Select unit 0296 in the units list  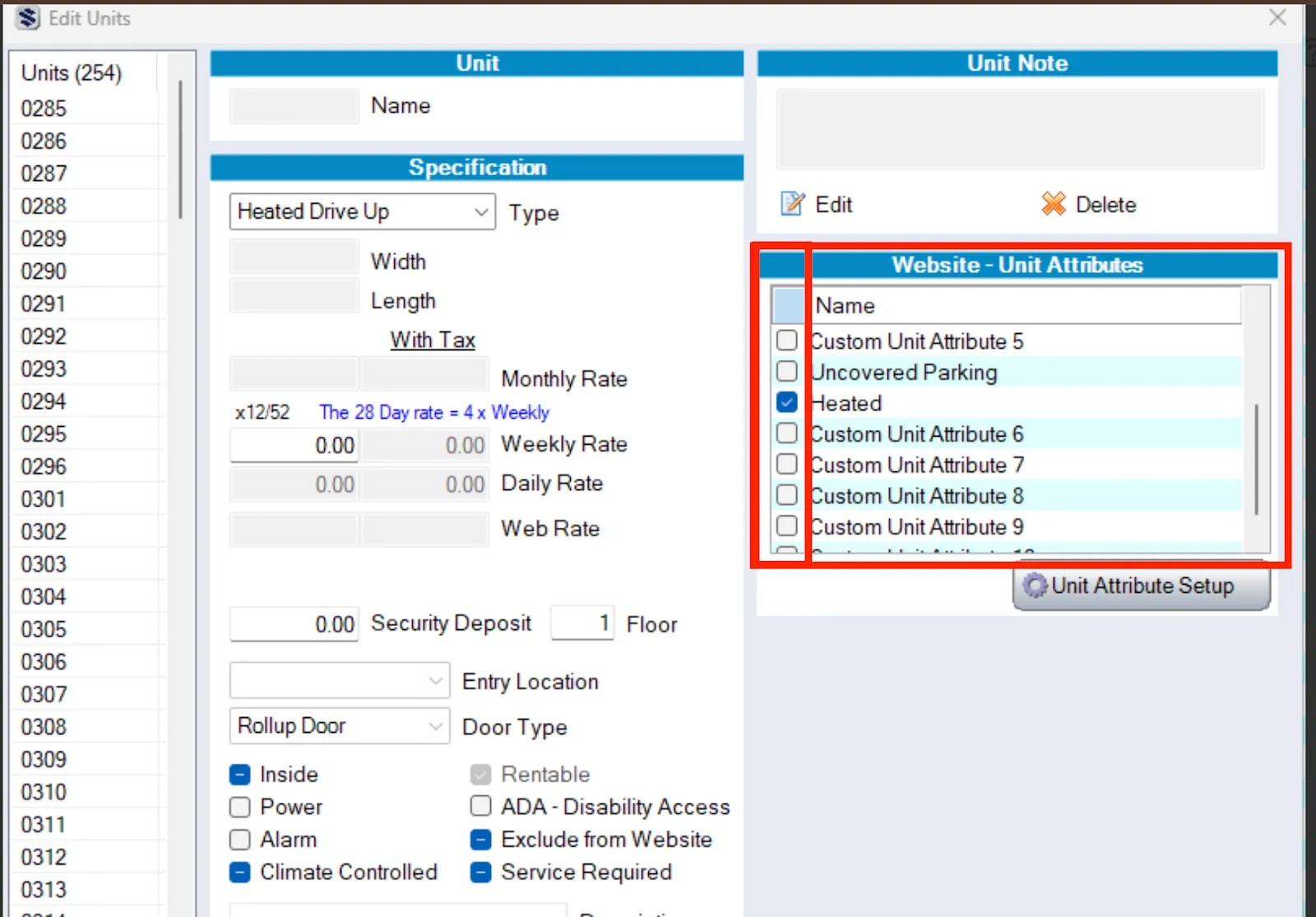coord(89,466)
